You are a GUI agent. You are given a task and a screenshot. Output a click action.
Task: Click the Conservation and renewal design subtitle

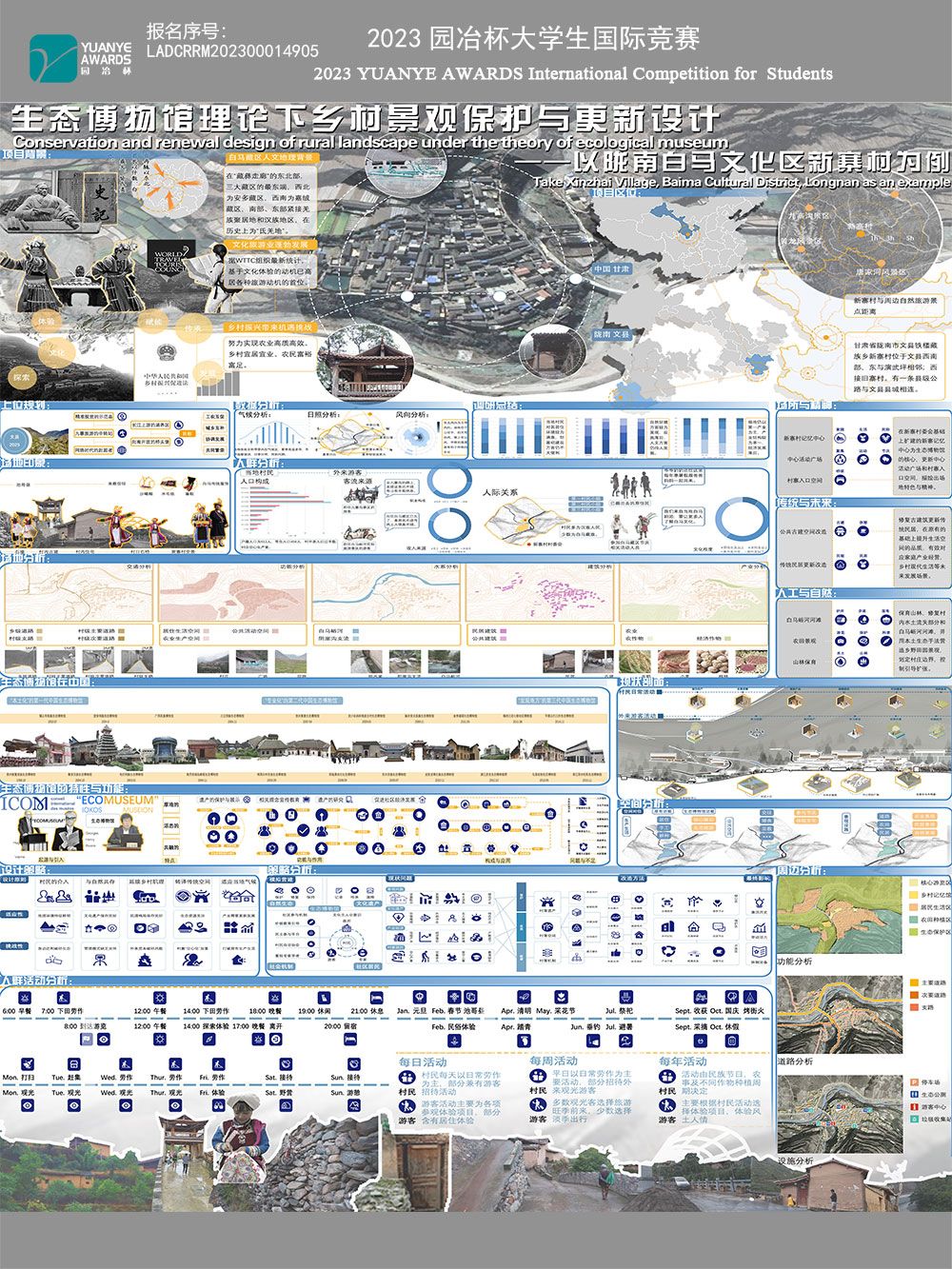[370, 142]
